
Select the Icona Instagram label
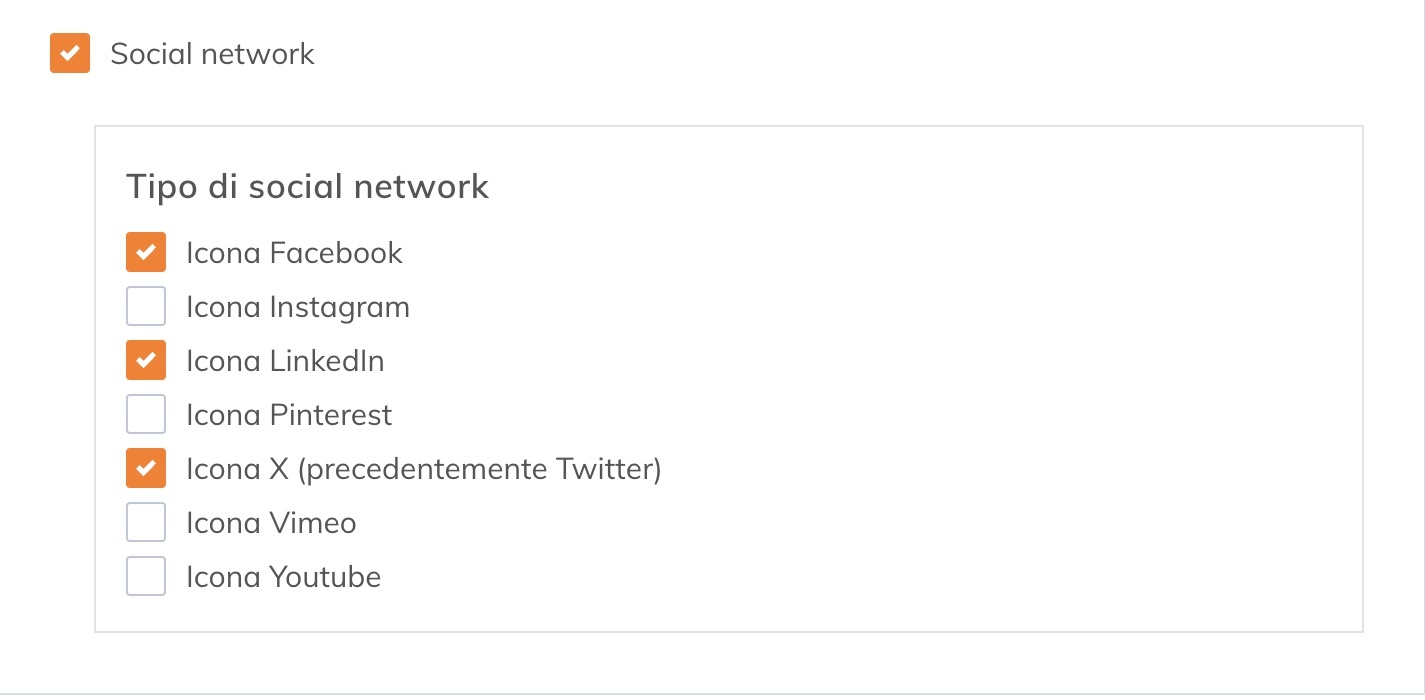298,306
